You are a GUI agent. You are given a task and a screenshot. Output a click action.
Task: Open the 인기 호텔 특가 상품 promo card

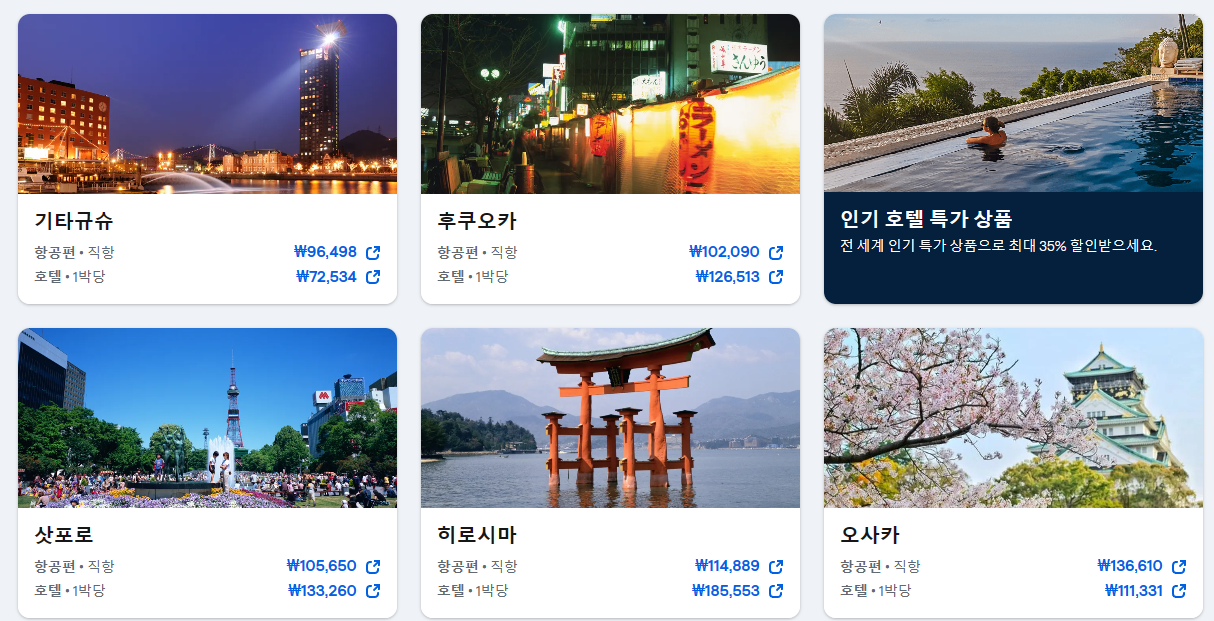point(1013,158)
